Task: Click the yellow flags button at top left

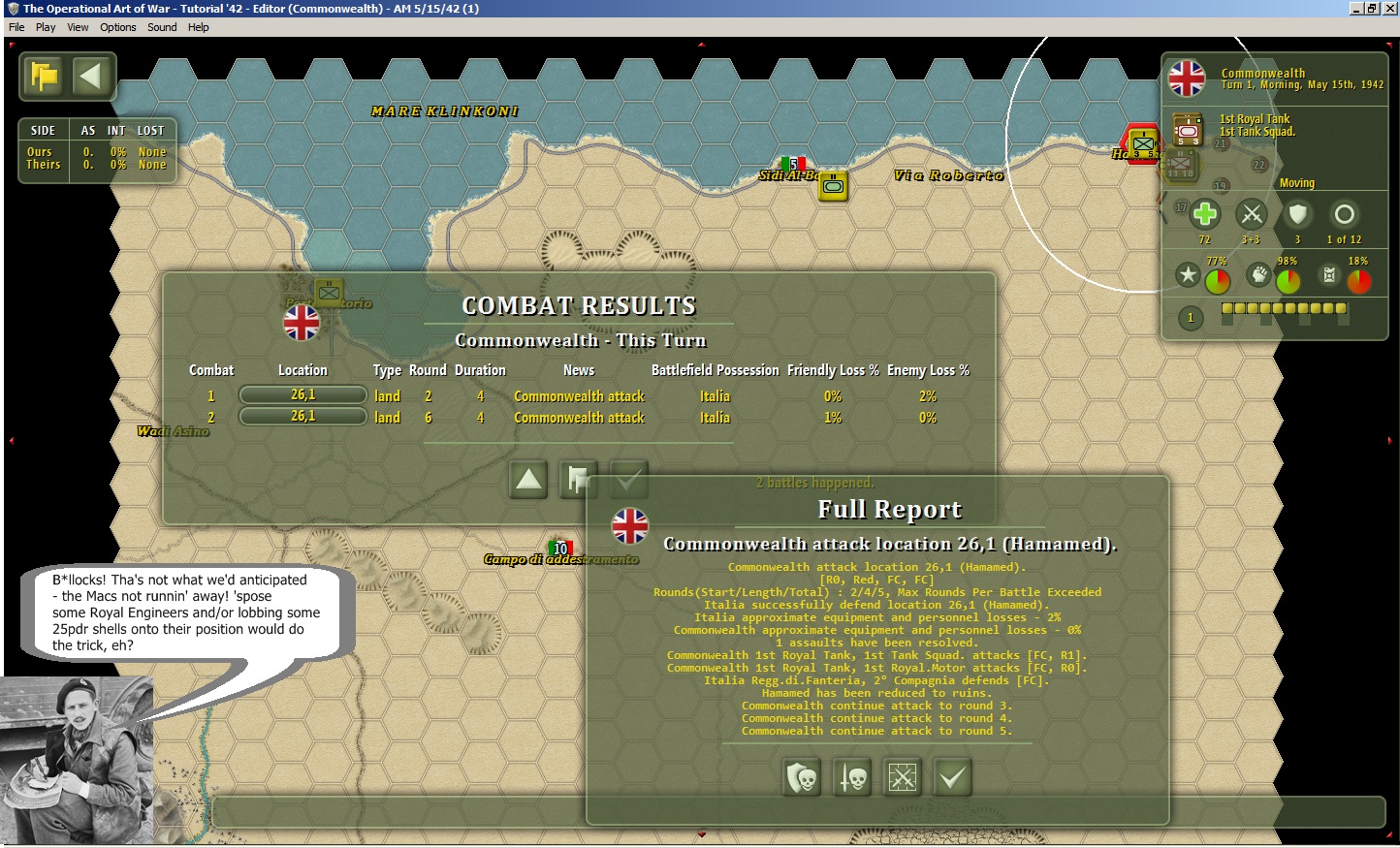Action: [45, 77]
